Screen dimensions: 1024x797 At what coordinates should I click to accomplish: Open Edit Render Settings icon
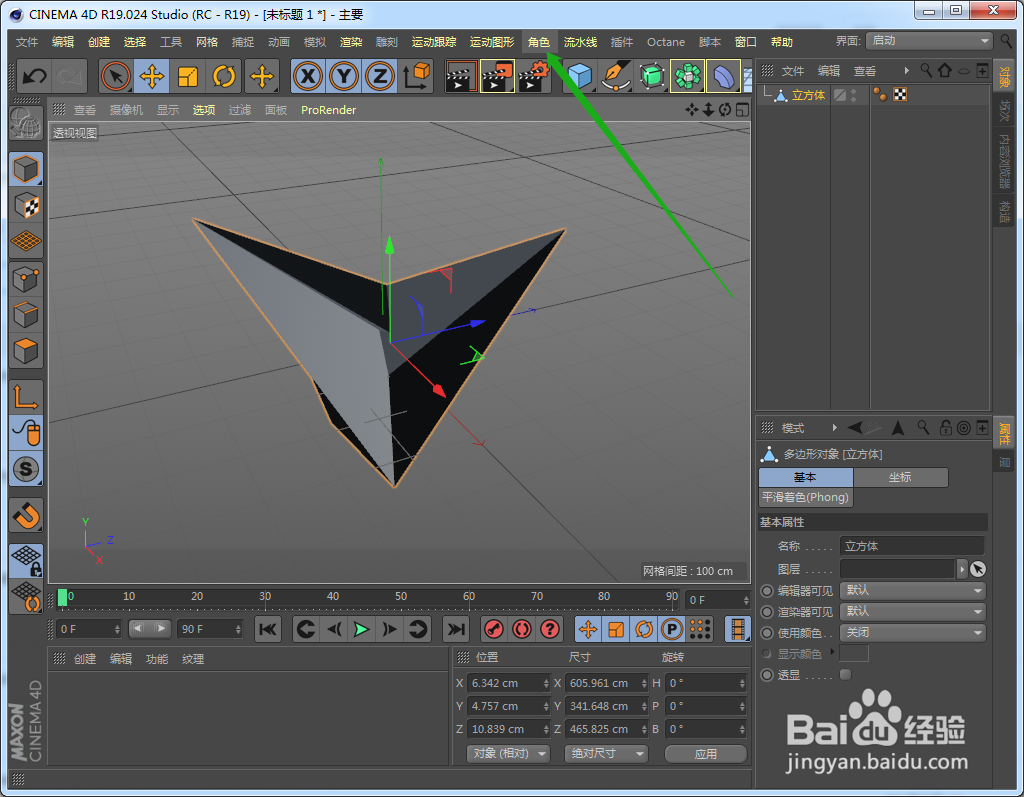534,76
